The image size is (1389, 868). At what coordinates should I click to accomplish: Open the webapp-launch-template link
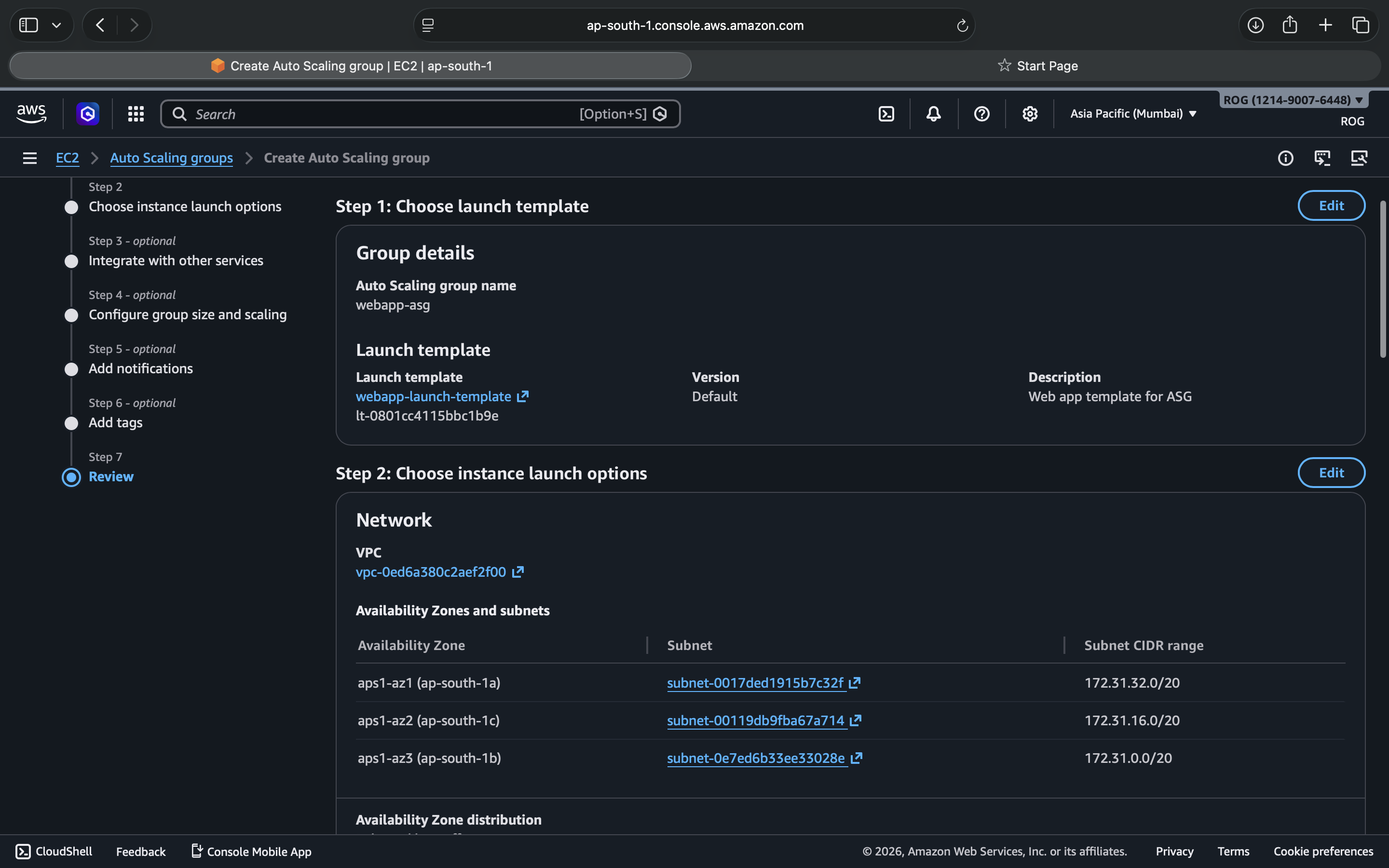point(434,397)
